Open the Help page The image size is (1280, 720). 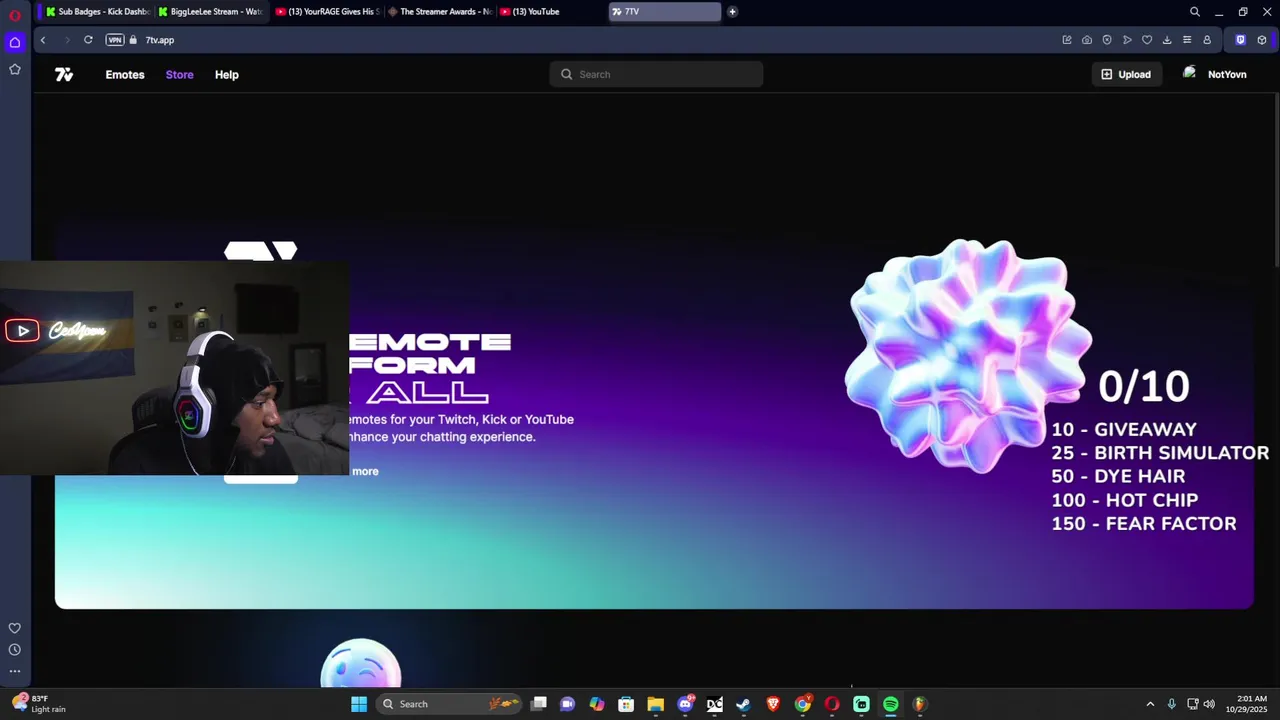(x=227, y=74)
